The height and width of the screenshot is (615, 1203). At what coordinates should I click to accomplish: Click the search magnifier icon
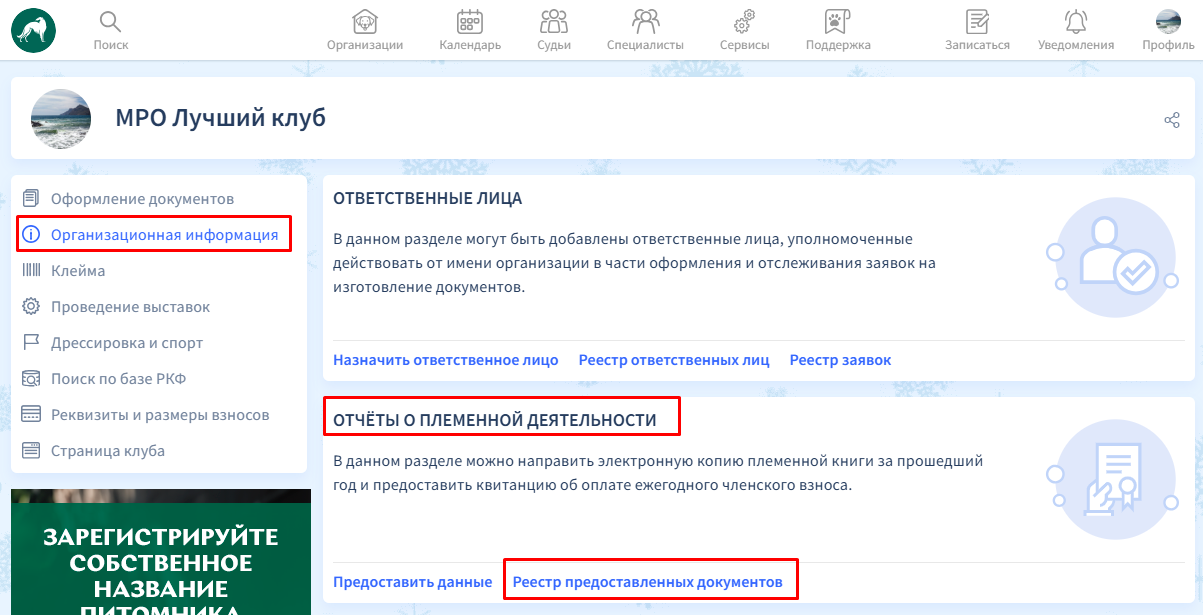click(x=110, y=21)
